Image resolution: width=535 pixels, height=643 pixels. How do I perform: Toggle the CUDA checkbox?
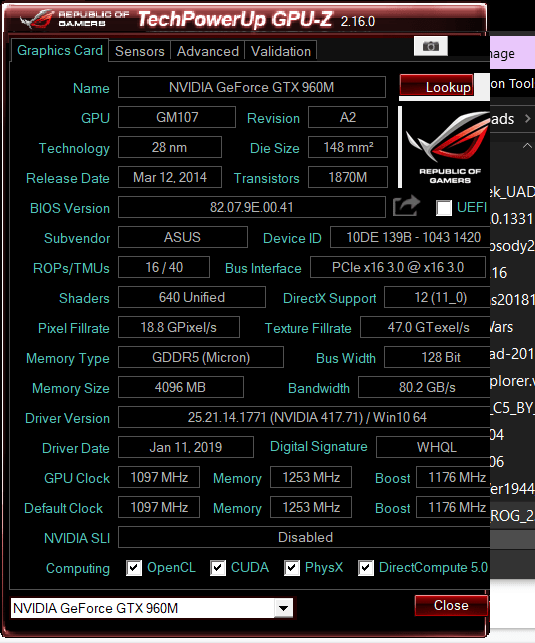click(x=218, y=568)
